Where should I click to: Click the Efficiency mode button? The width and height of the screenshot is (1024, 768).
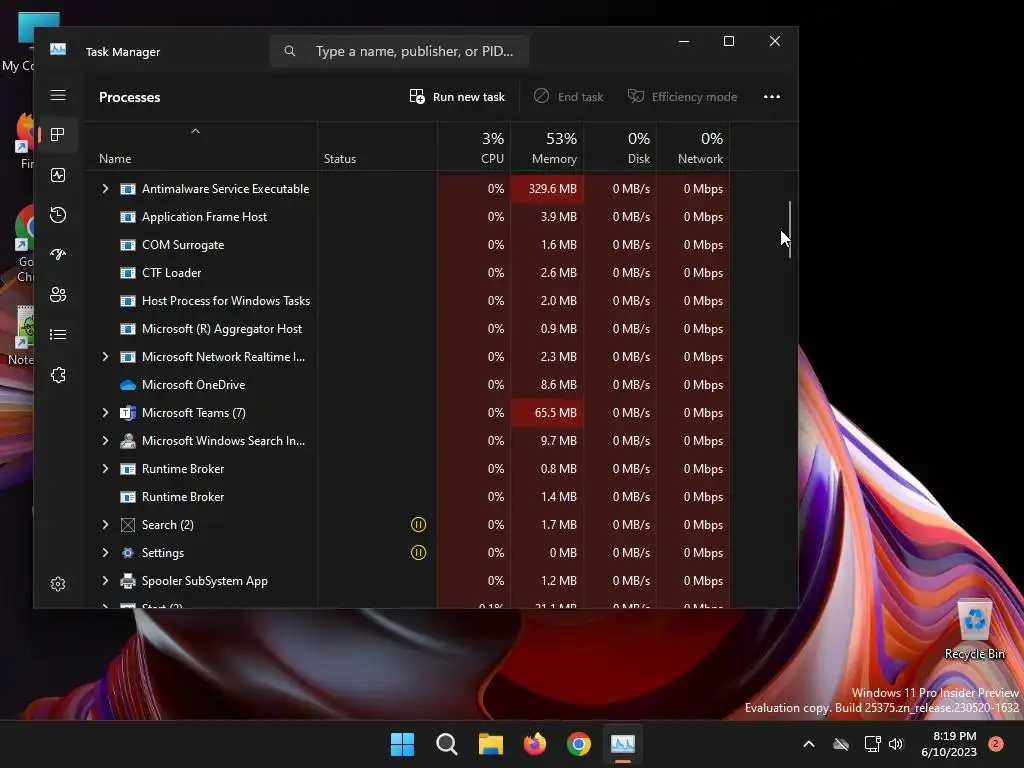click(x=682, y=97)
